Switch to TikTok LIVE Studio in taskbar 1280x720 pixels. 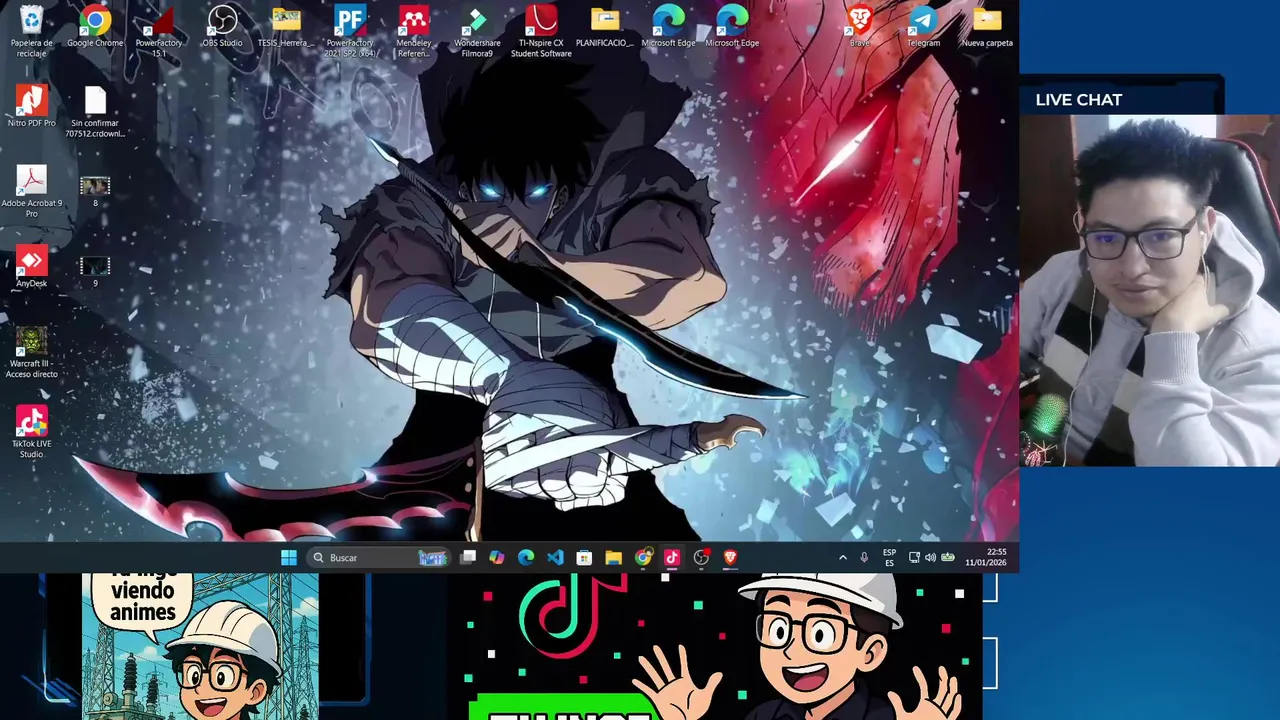pos(672,558)
